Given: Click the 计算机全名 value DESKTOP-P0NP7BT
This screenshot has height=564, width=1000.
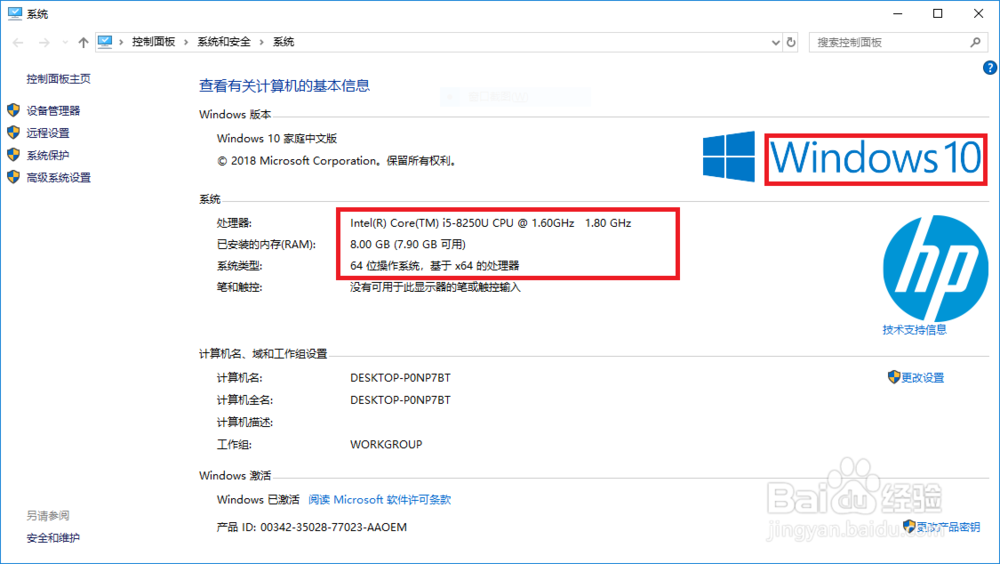Looking at the screenshot, I should pos(400,400).
